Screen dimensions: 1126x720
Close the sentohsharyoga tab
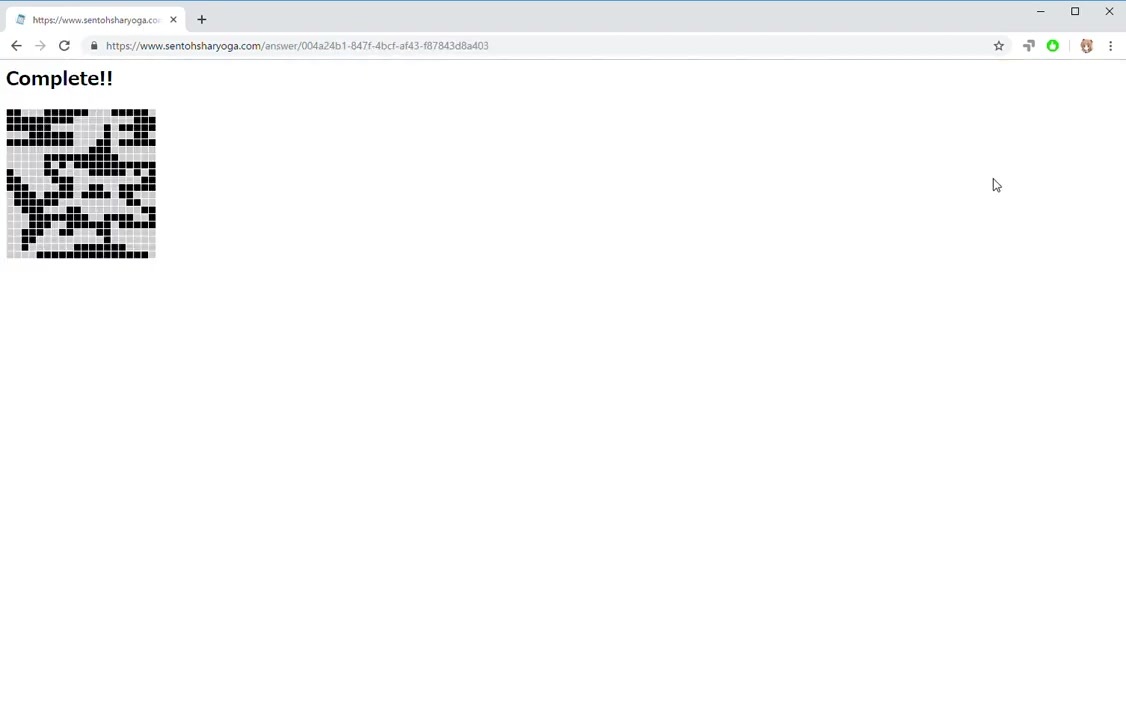[173, 19]
